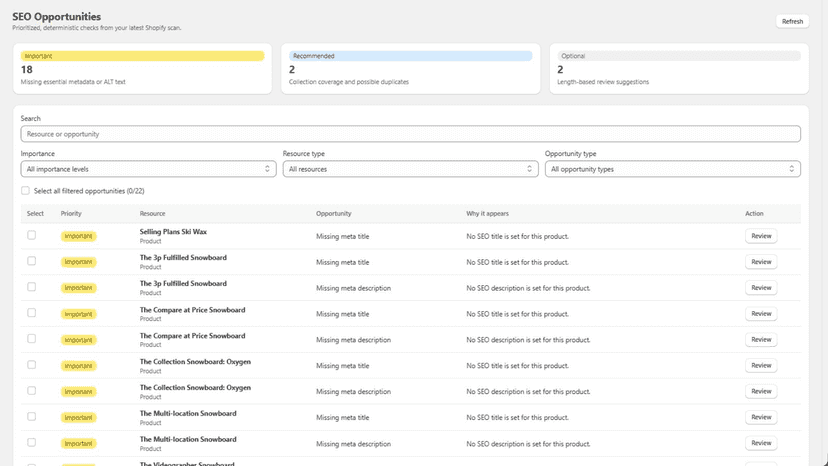The width and height of the screenshot is (828, 466).
Task: Check Select all filtered opportunities checkbox
Action: 25,191
